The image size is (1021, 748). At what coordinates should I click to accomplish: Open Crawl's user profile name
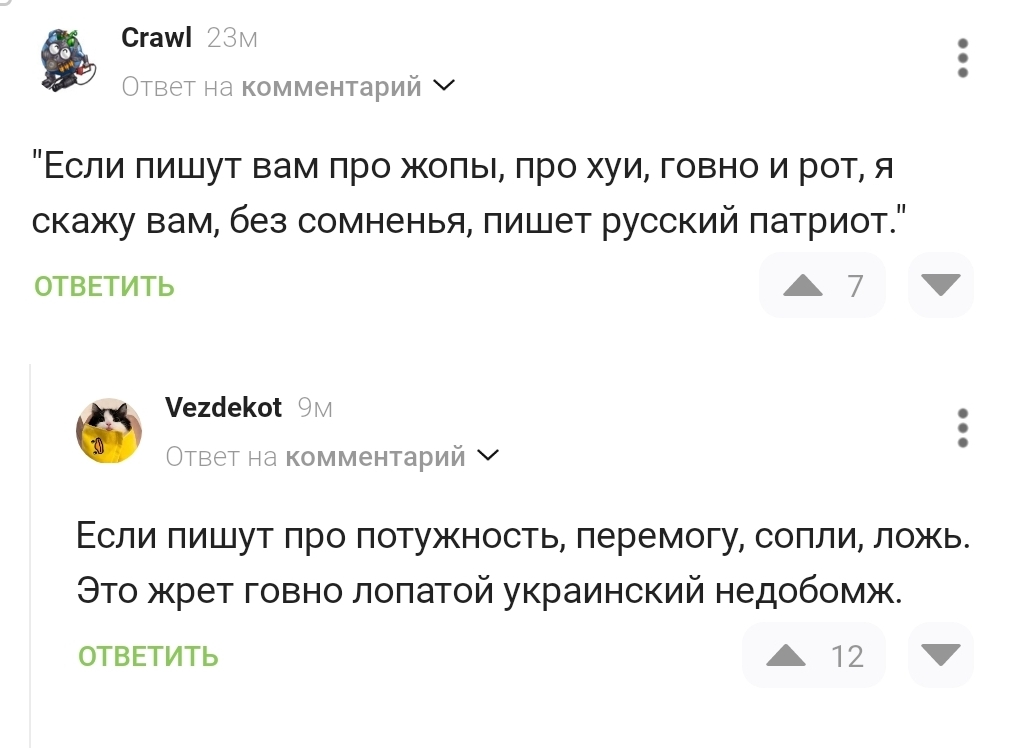point(155,38)
